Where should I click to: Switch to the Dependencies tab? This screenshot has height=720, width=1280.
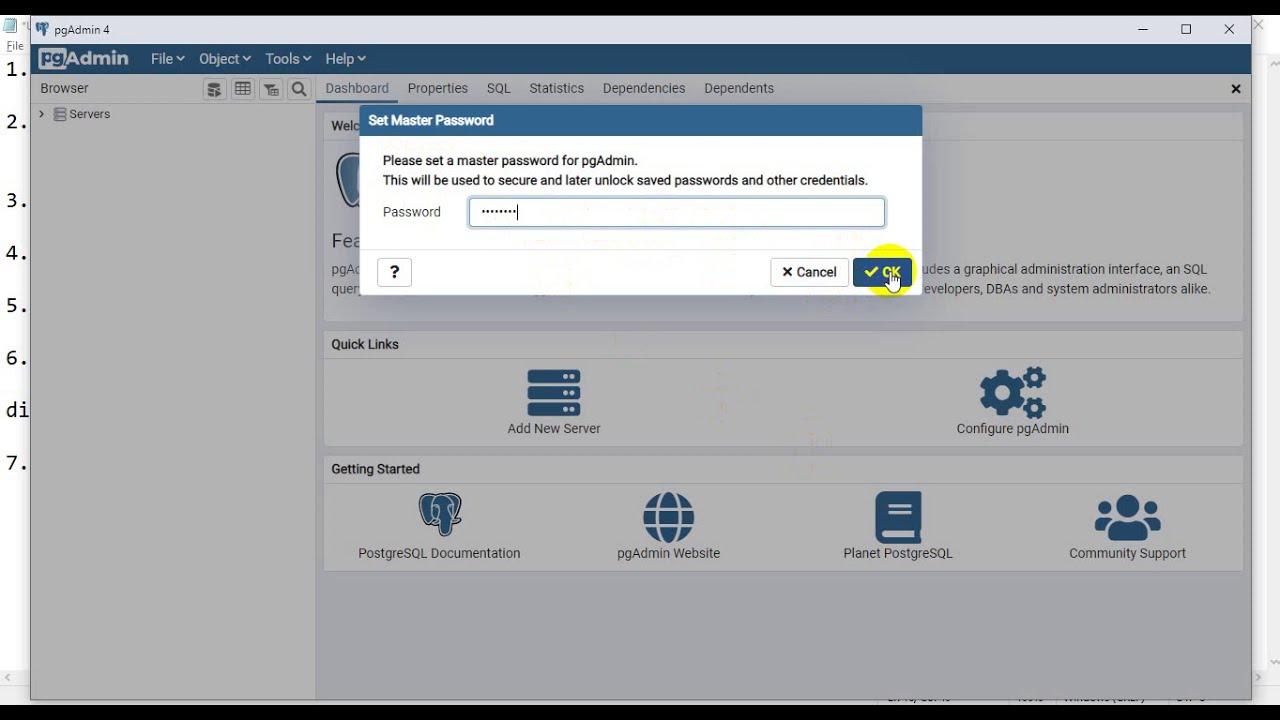(x=644, y=88)
